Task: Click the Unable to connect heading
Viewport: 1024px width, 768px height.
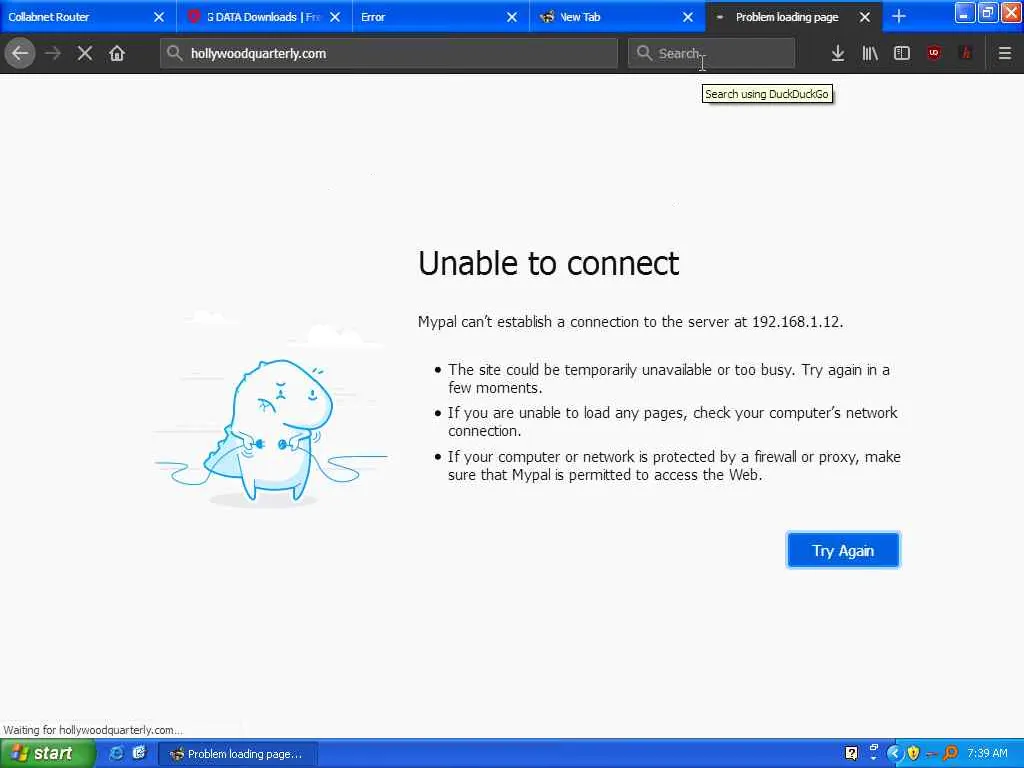Action: (549, 263)
